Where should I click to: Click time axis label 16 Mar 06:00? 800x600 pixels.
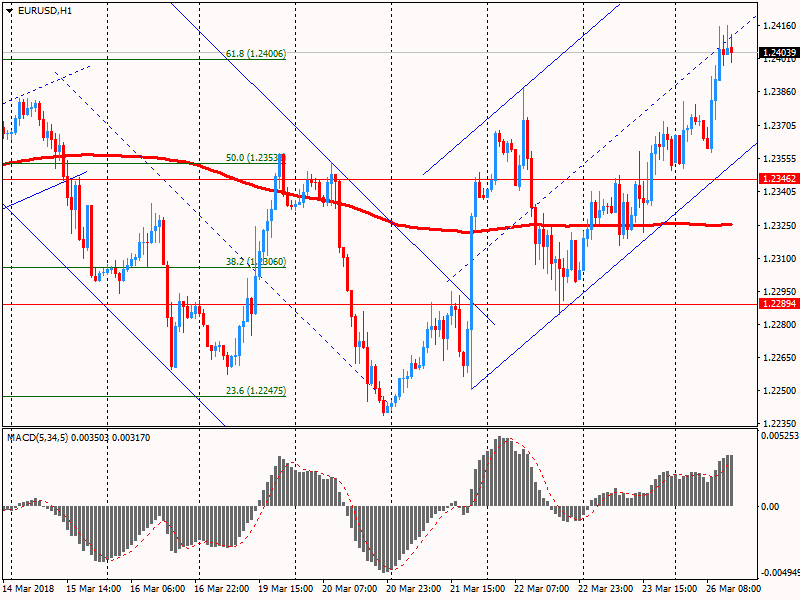click(158, 588)
